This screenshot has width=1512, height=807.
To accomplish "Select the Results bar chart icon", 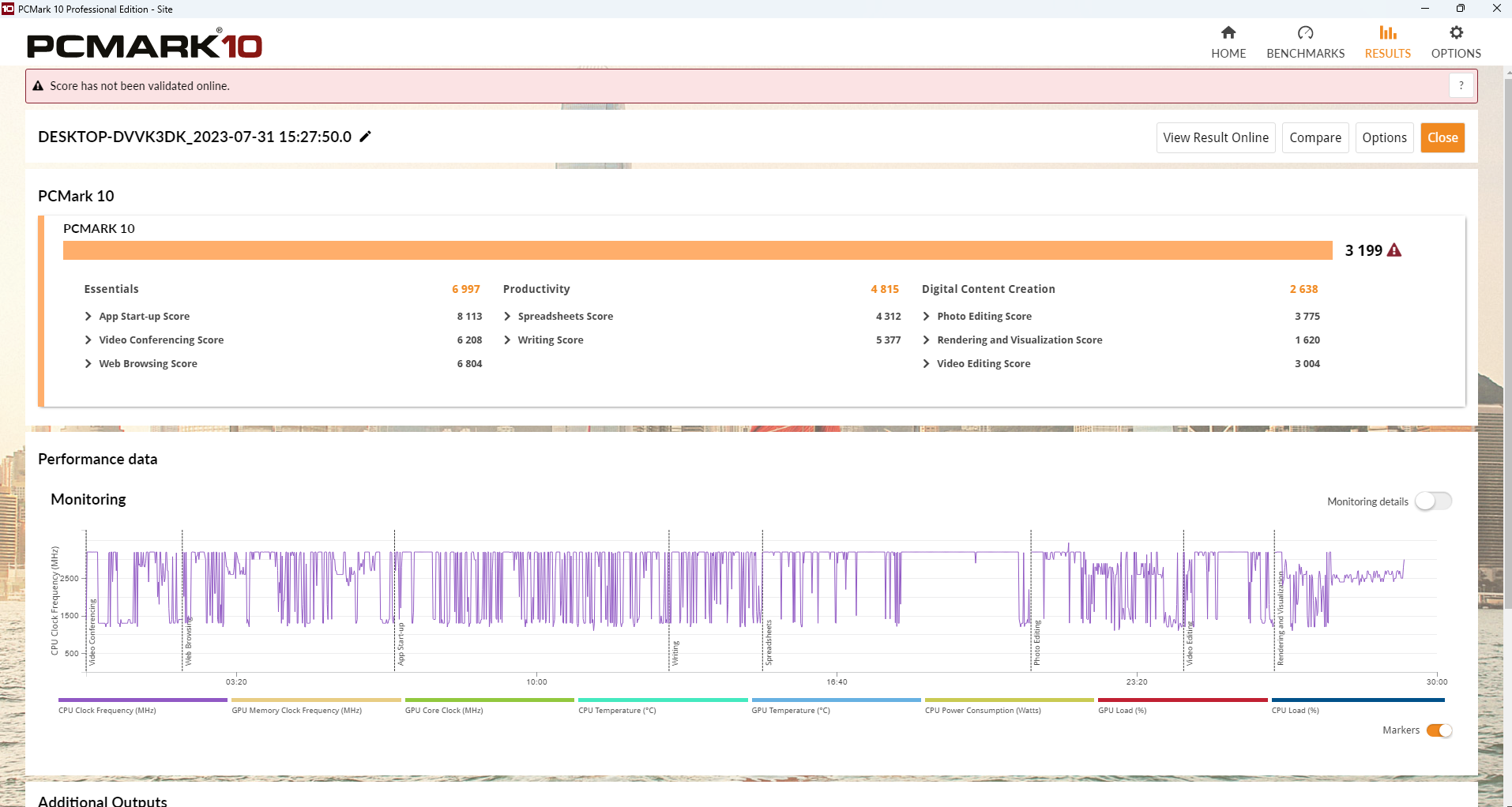I will (x=1387, y=32).
